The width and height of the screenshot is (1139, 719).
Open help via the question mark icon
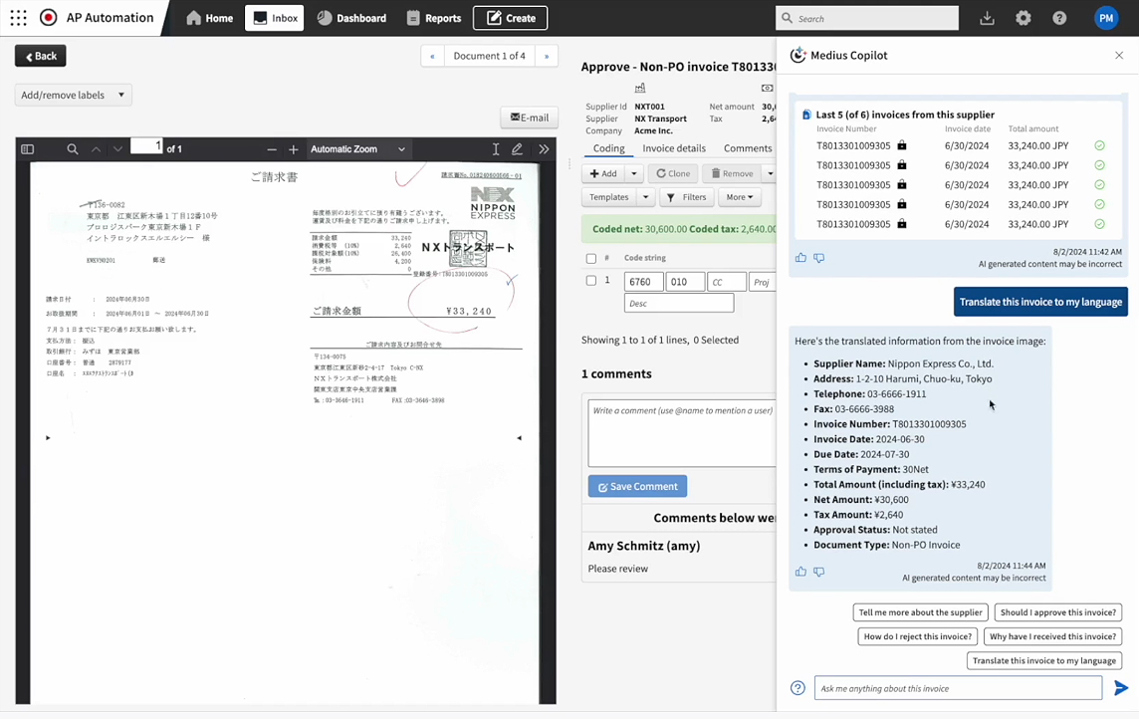pos(1059,18)
